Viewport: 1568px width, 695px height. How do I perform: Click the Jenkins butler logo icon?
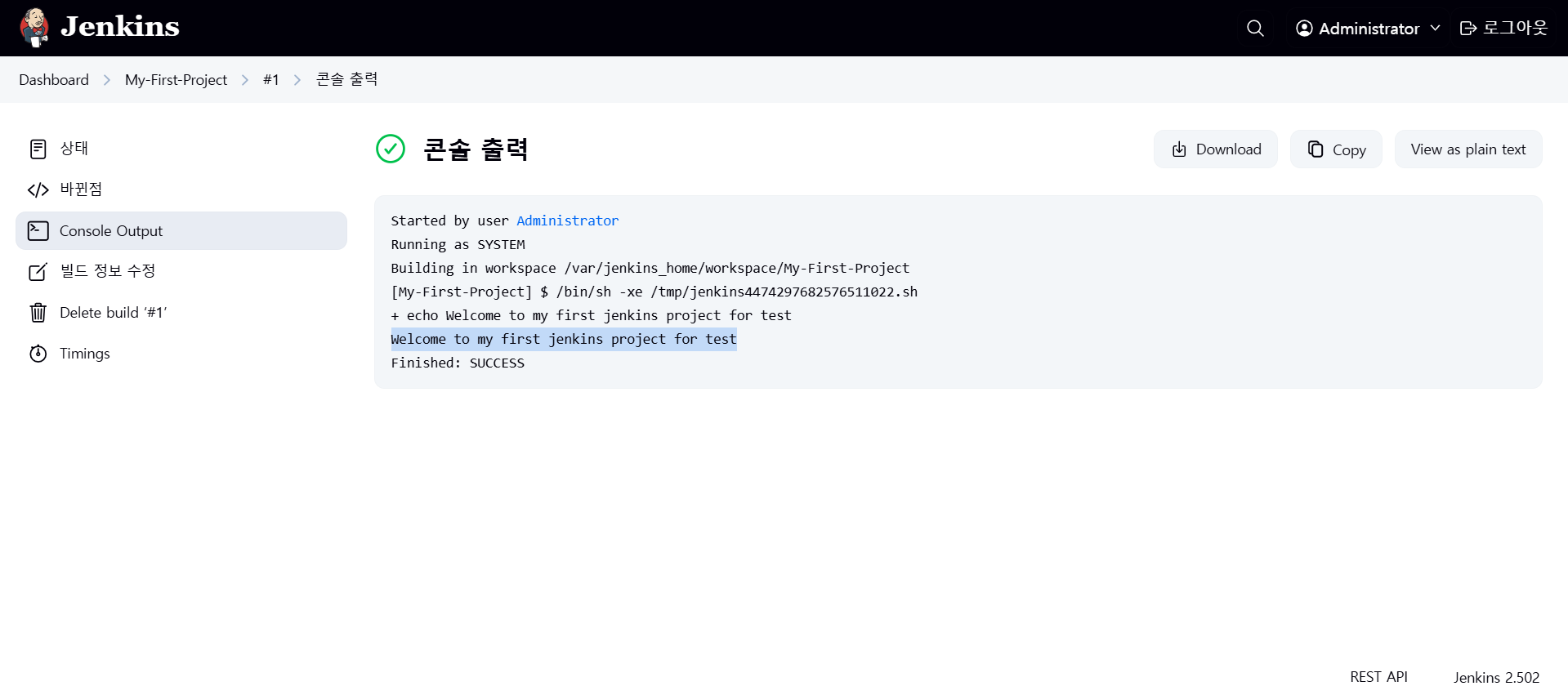pyautogui.click(x=34, y=28)
